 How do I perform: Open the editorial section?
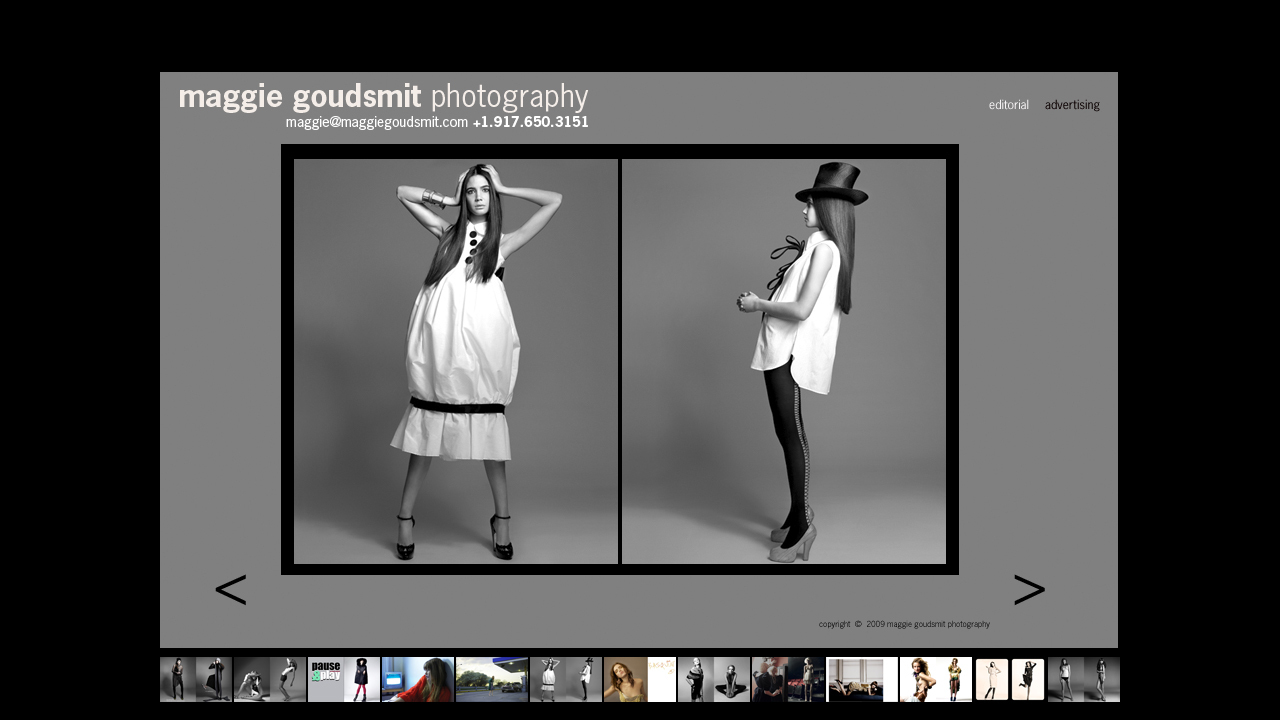(1008, 105)
